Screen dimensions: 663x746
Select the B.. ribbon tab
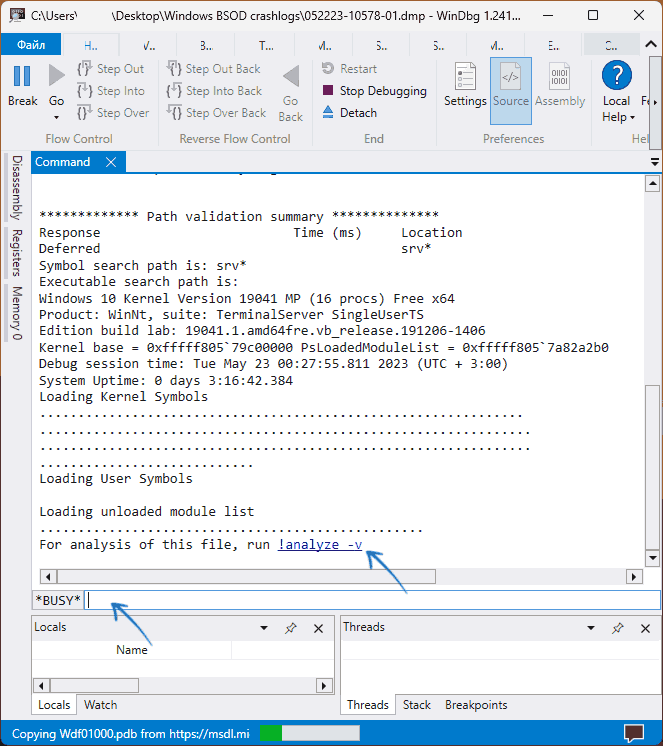coord(206,46)
